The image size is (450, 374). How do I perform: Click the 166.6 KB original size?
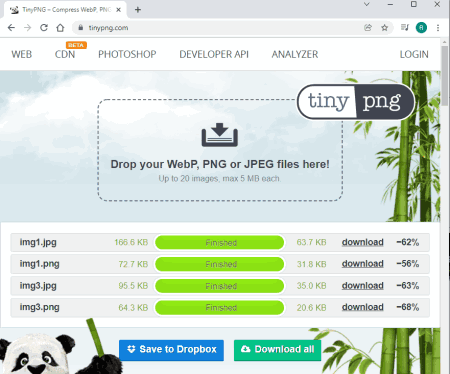point(131,242)
